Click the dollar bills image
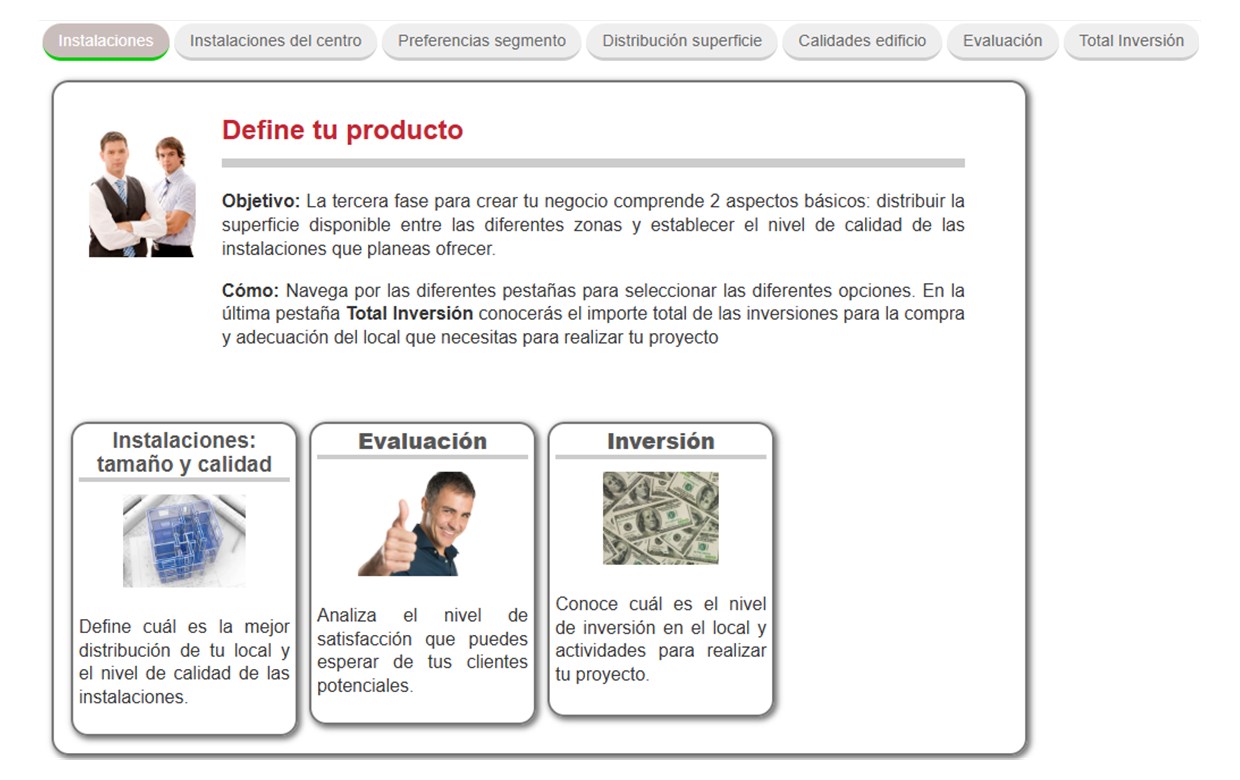This screenshot has height=780, width=1240. pos(660,518)
